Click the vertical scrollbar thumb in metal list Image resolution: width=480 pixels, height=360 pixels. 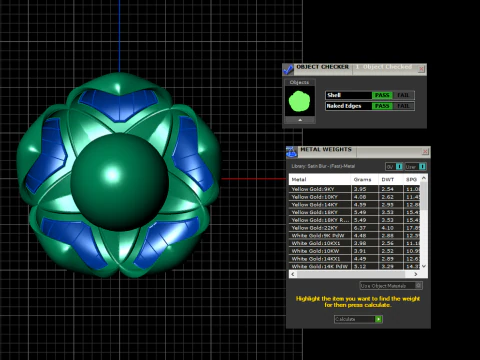[424, 196]
